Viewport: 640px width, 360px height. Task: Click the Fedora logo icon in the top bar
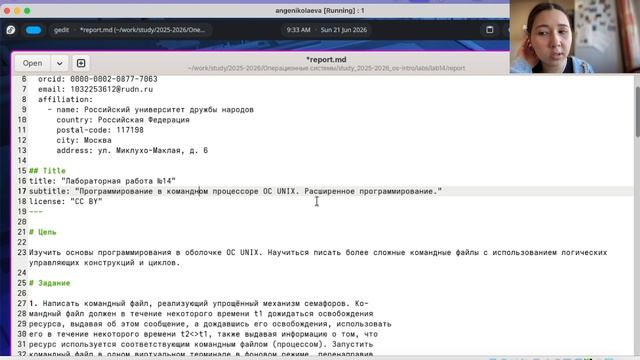(x=11, y=30)
